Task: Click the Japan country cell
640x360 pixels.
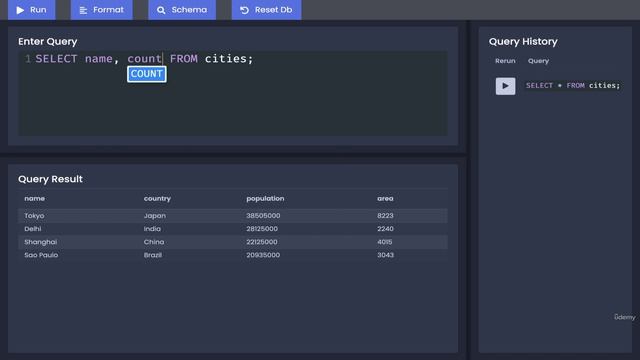Action: pos(155,216)
